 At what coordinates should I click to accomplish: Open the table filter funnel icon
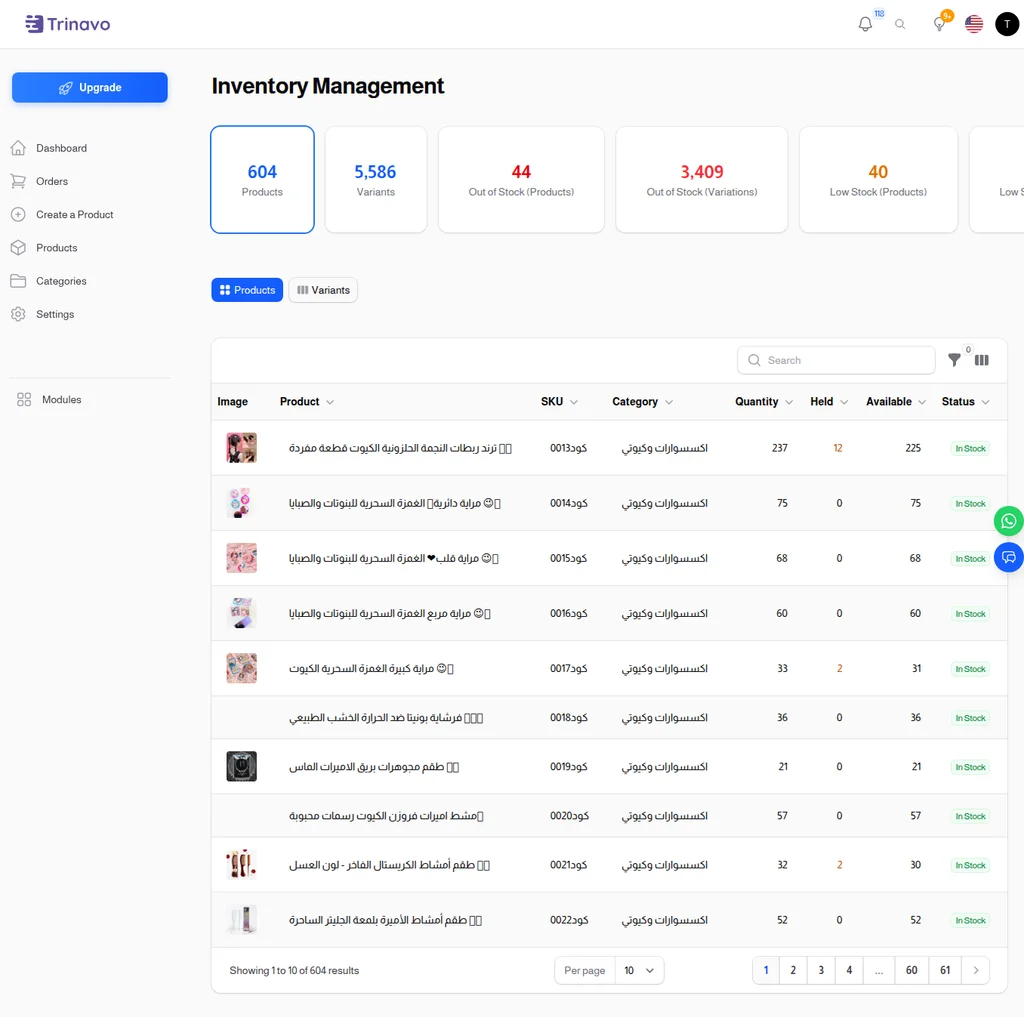point(954,360)
